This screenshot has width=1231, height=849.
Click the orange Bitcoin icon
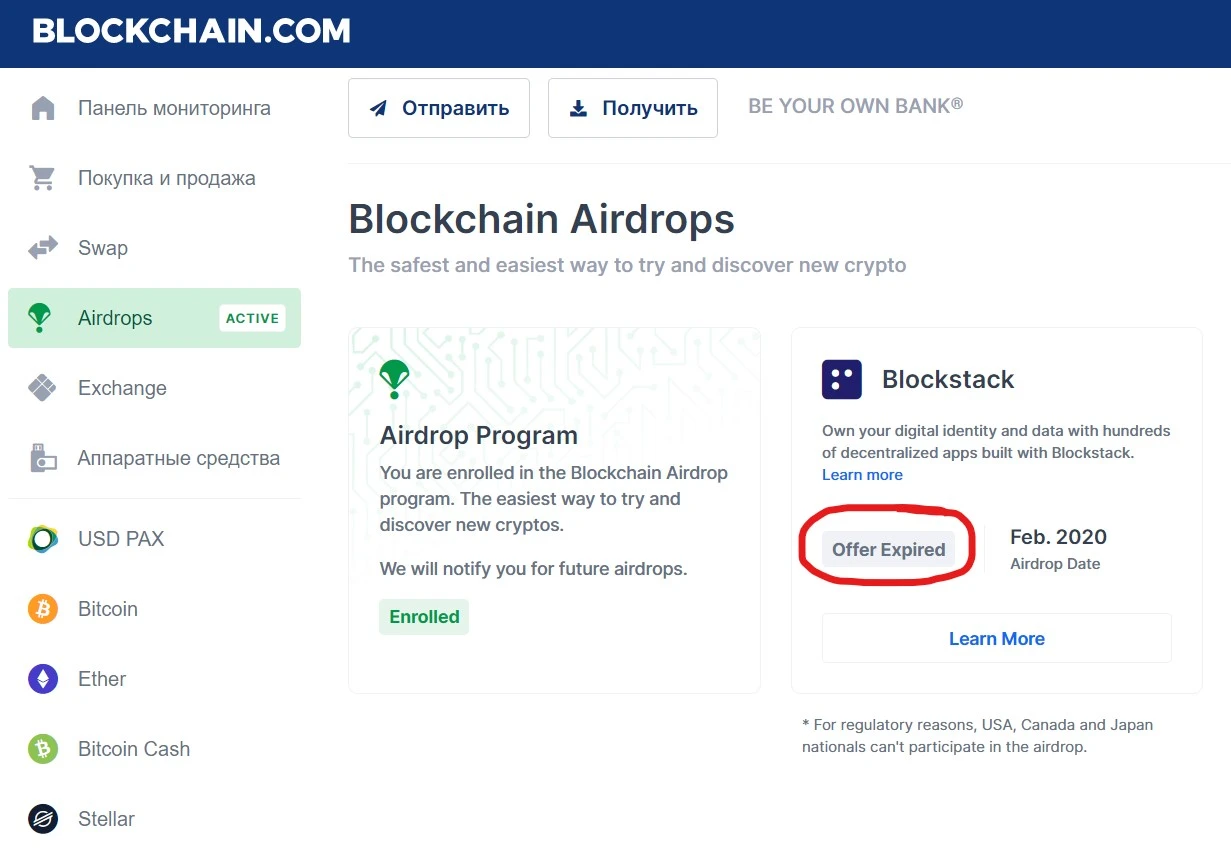click(43, 609)
